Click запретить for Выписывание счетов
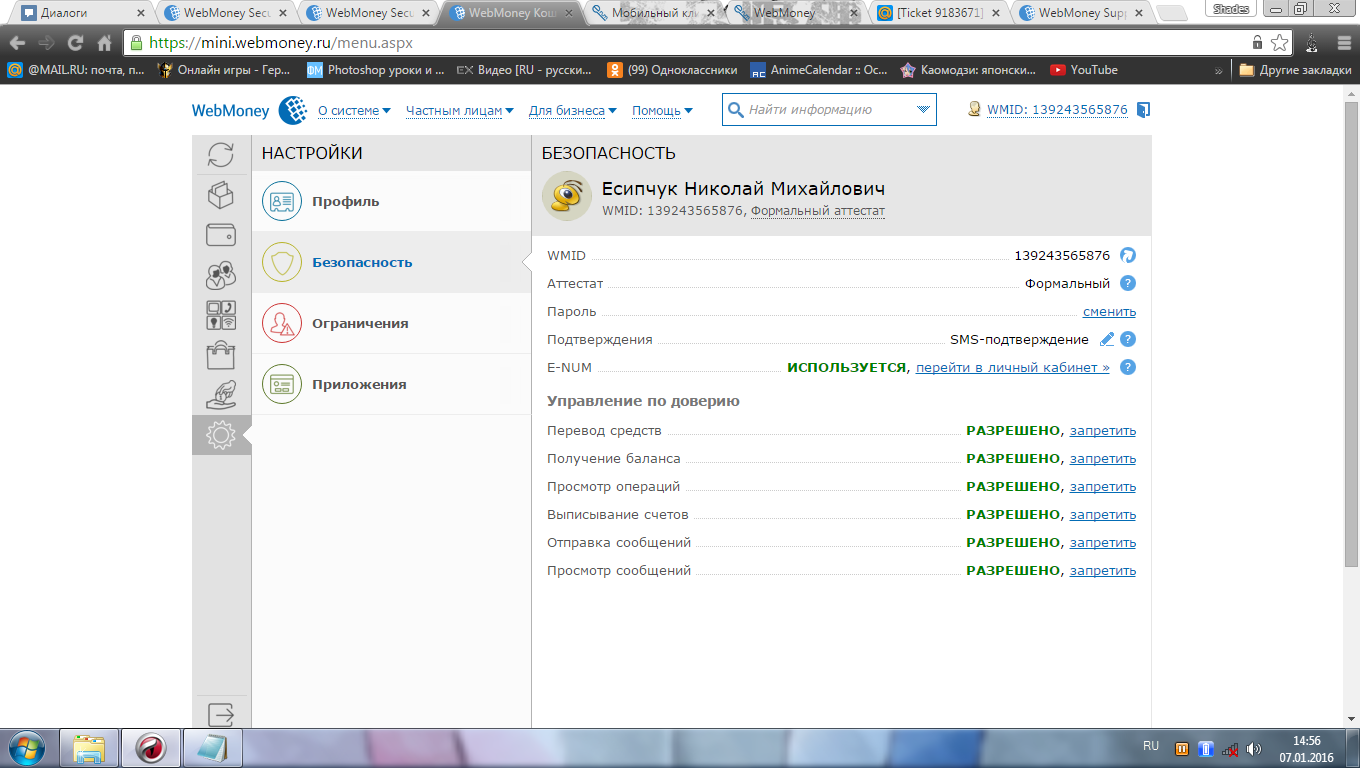1360x768 pixels. point(1103,514)
